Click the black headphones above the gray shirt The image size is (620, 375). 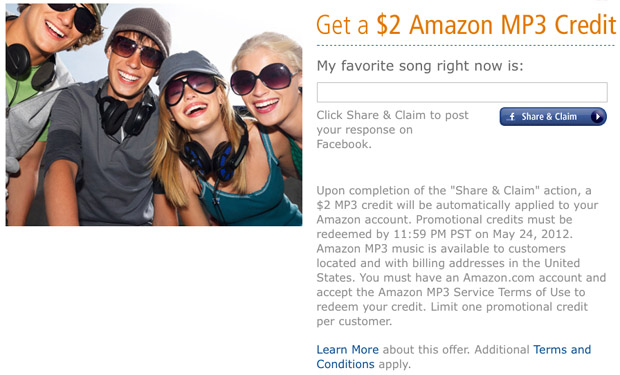(x=126, y=111)
